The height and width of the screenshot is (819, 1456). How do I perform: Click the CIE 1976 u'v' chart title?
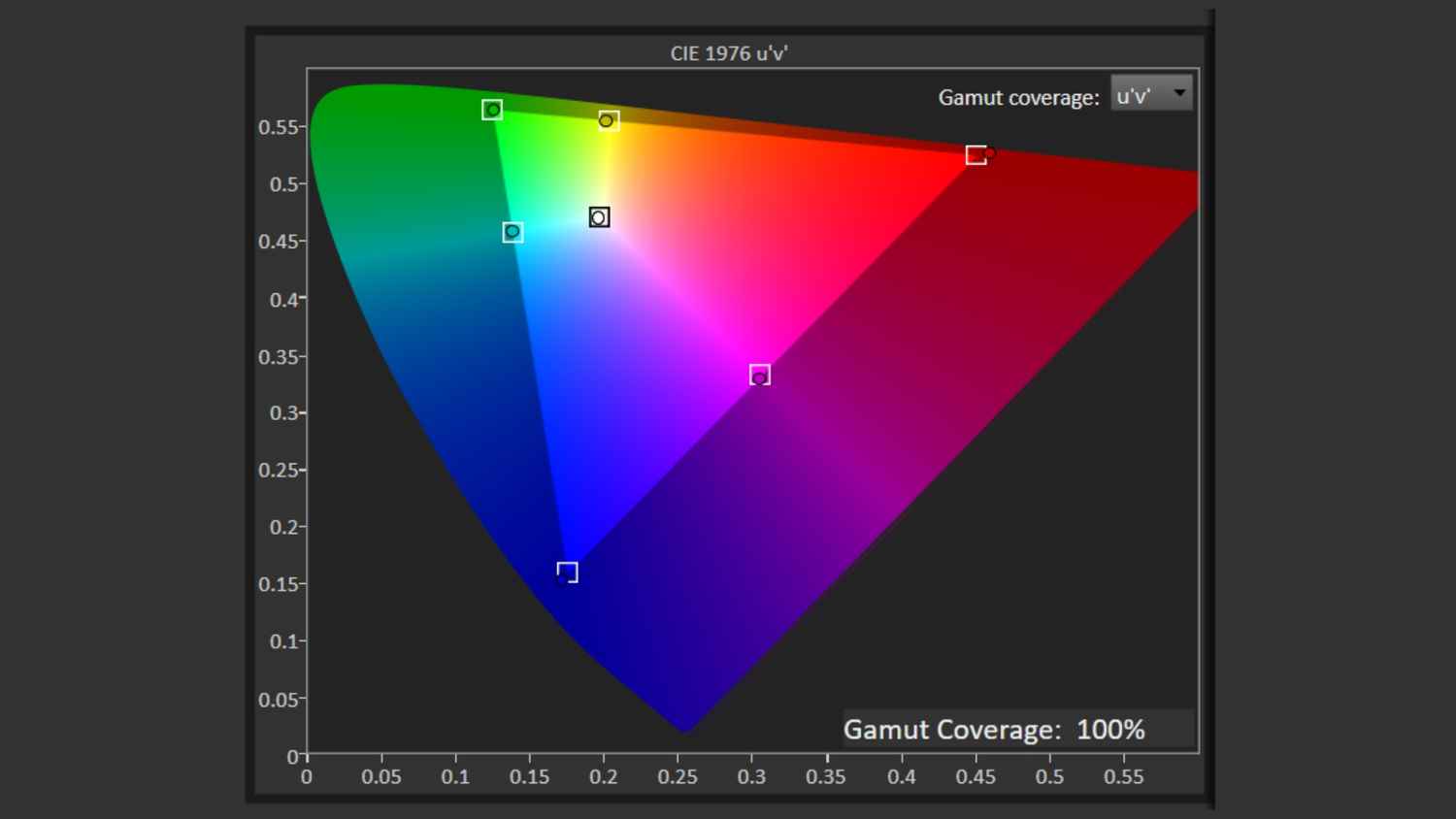pyautogui.click(x=728, y=53)
